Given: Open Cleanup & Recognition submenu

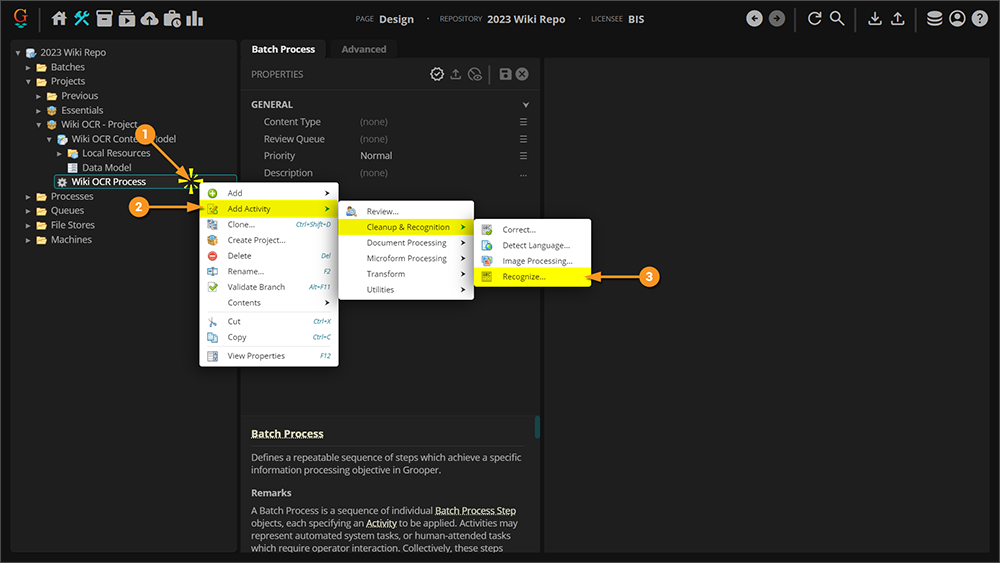Looking at the screenshot, I should tap(406, 227).
